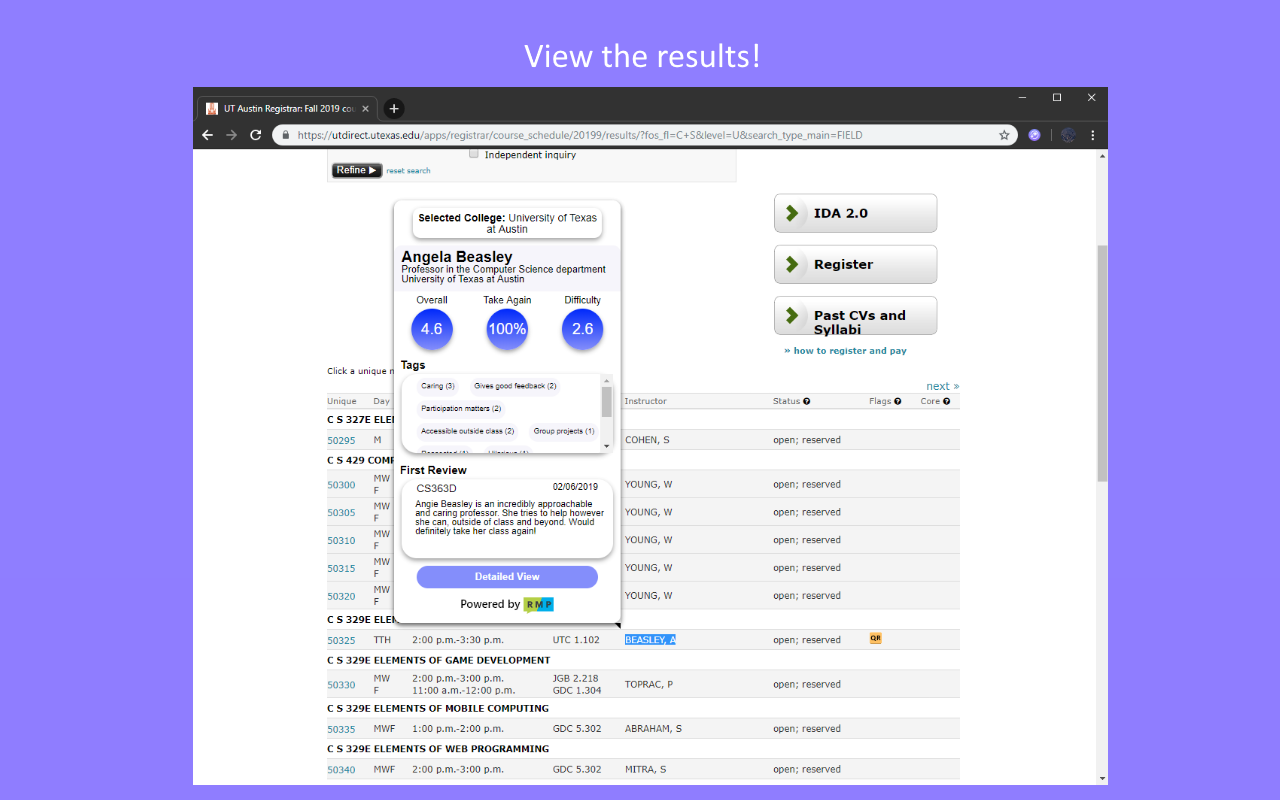
Task: Click the Participation matters (2) tag
Action: [x=461, y=408]
